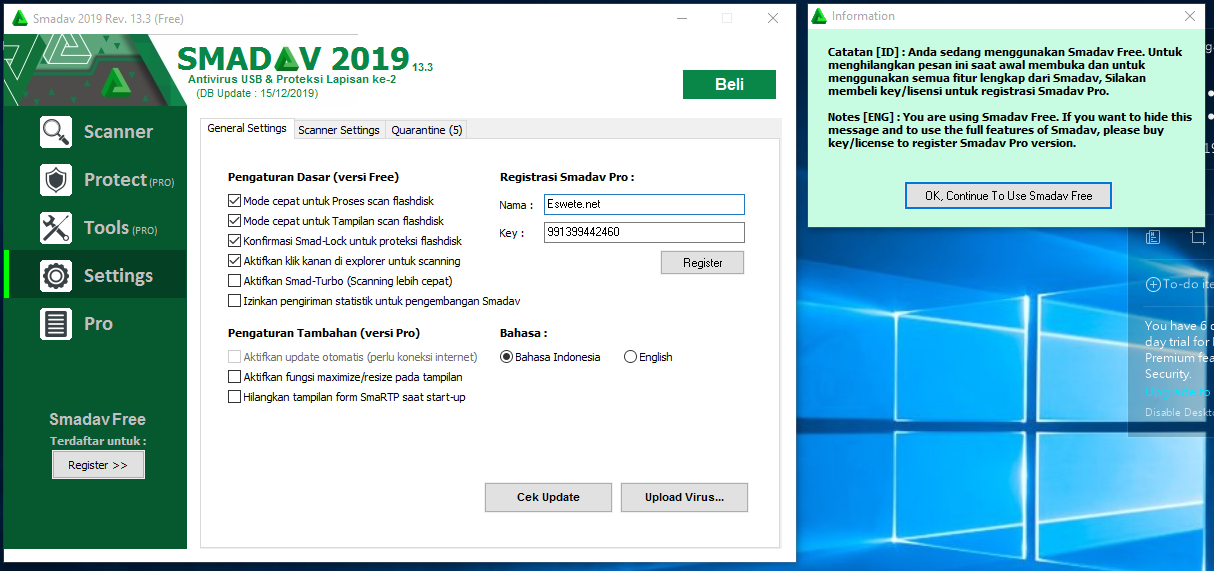Enable Aktifkan Smad-Turbo scanning option
This screenshot has width=1214, height=571.
[x=235, y=281]
